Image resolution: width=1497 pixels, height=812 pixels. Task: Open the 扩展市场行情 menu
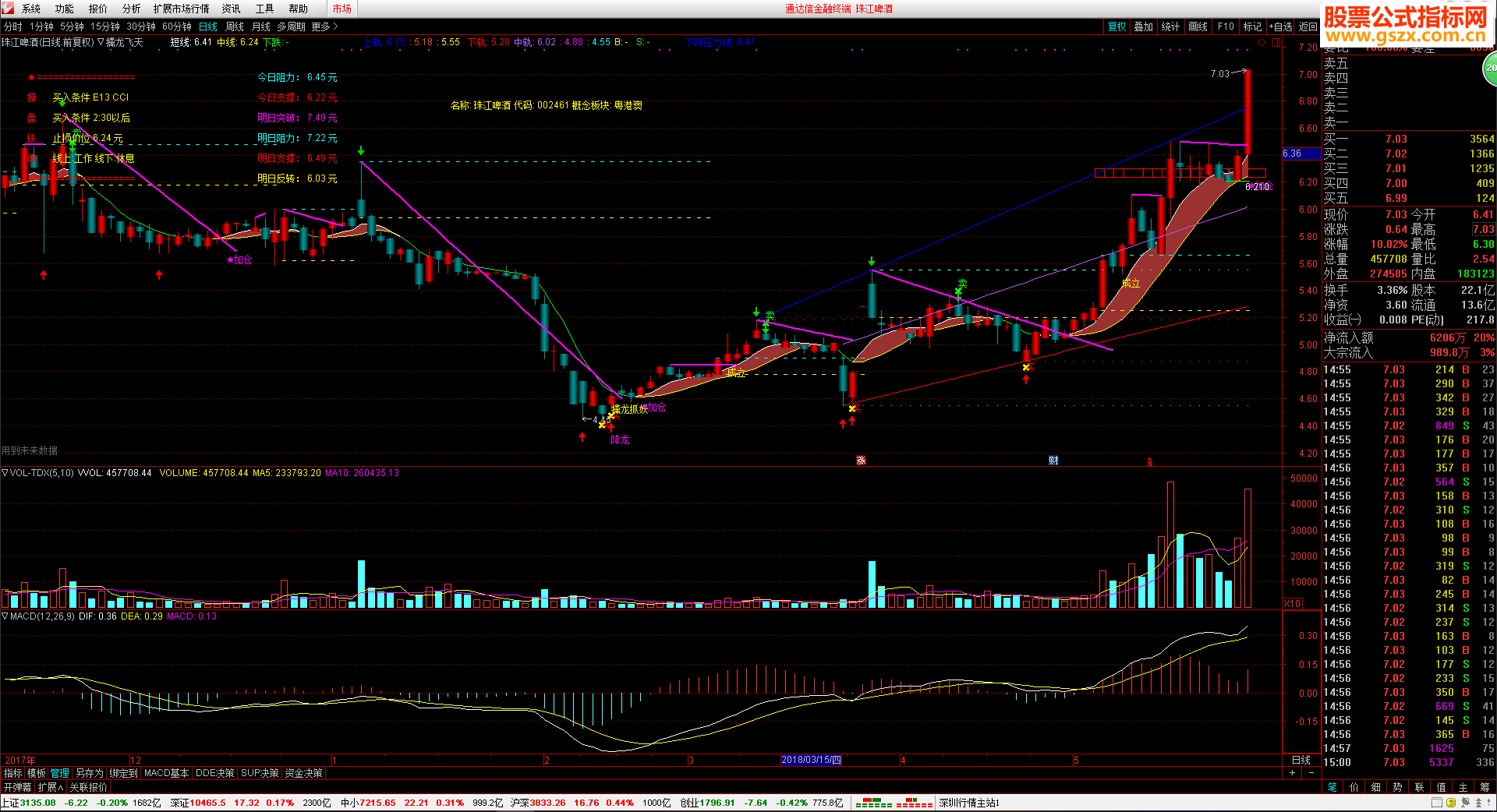point(182,9)
